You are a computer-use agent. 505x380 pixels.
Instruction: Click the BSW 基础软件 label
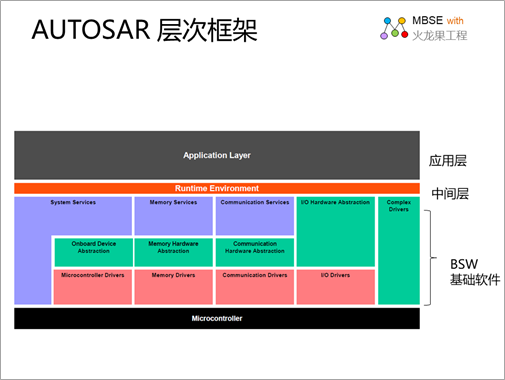[475, 272]
